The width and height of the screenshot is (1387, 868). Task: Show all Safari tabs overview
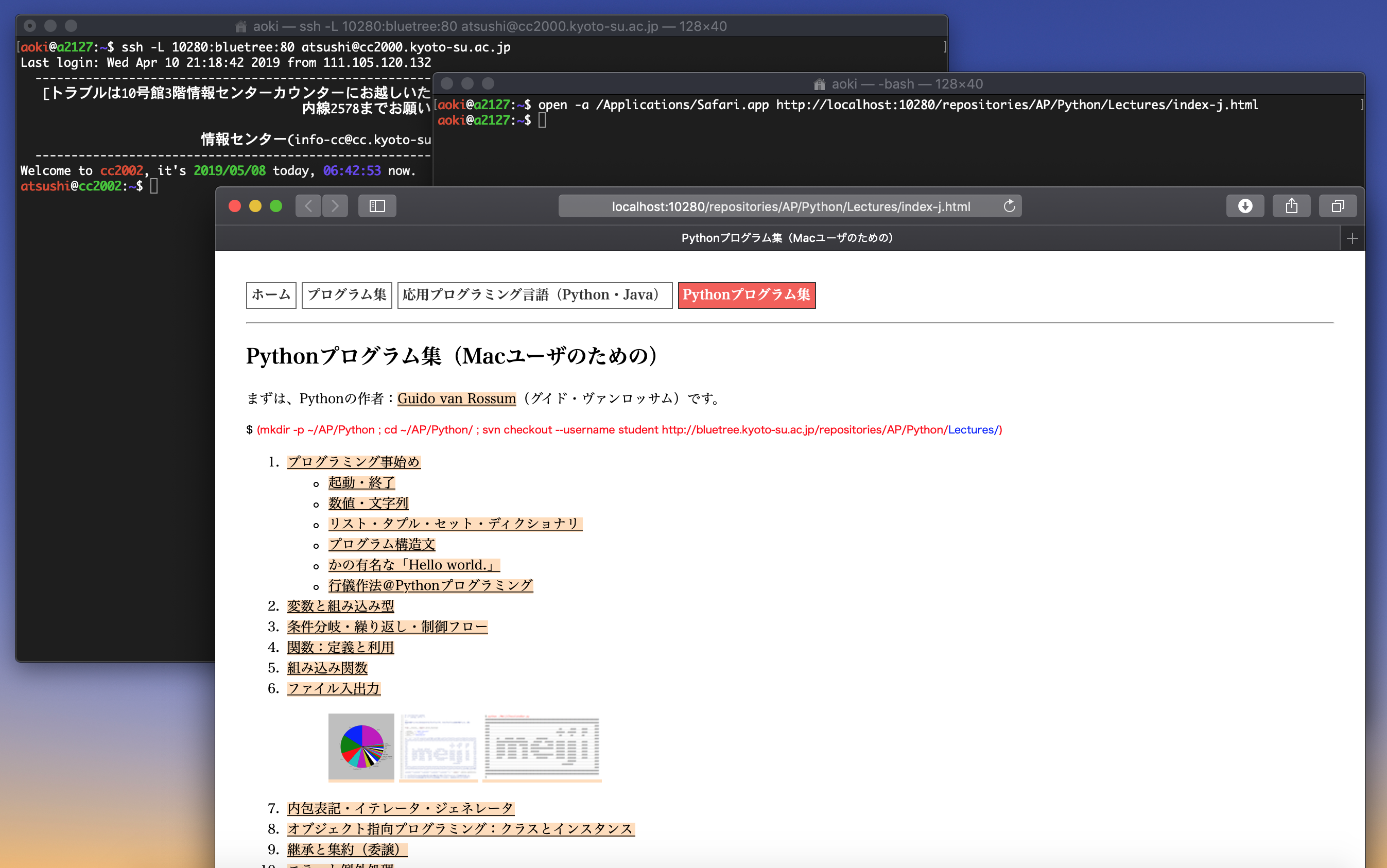click(x=1338, y=206)
